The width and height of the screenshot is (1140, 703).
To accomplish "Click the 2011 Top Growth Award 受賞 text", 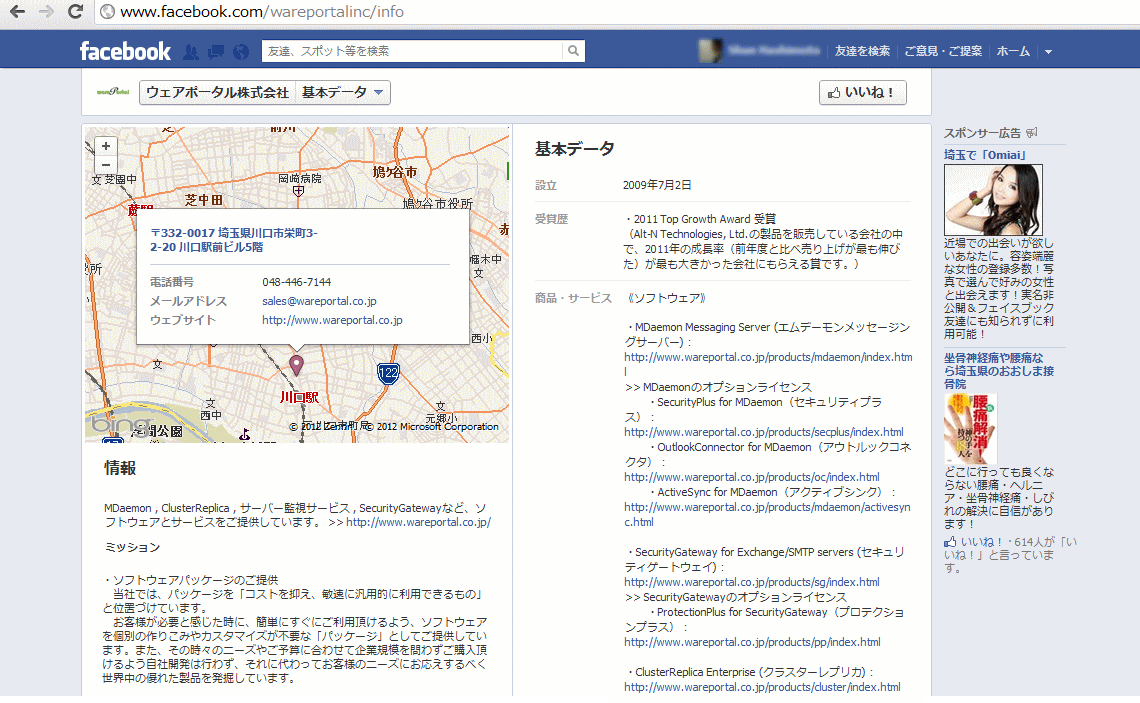I will pyautogui.click(x=705, y=219).
